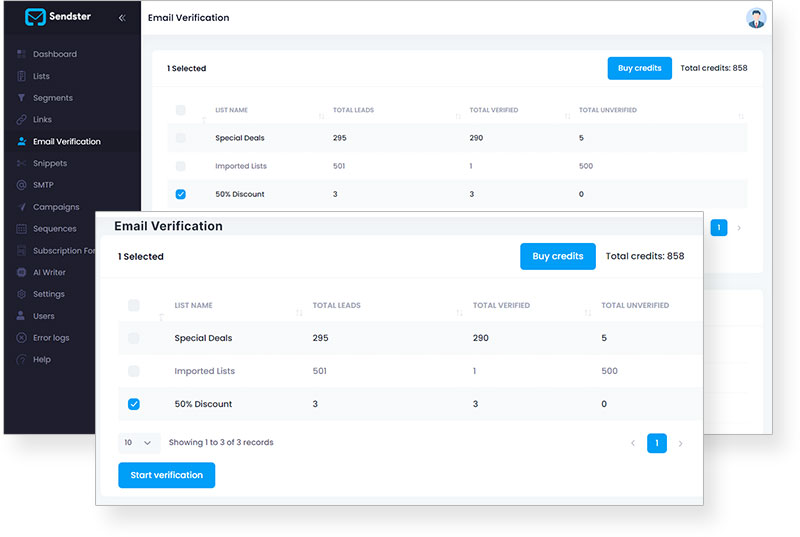The height and width of the screenshot is (537, 800).
Task: Collapse the sidebar with double-chevron icon
Action: tap(122, 18)
